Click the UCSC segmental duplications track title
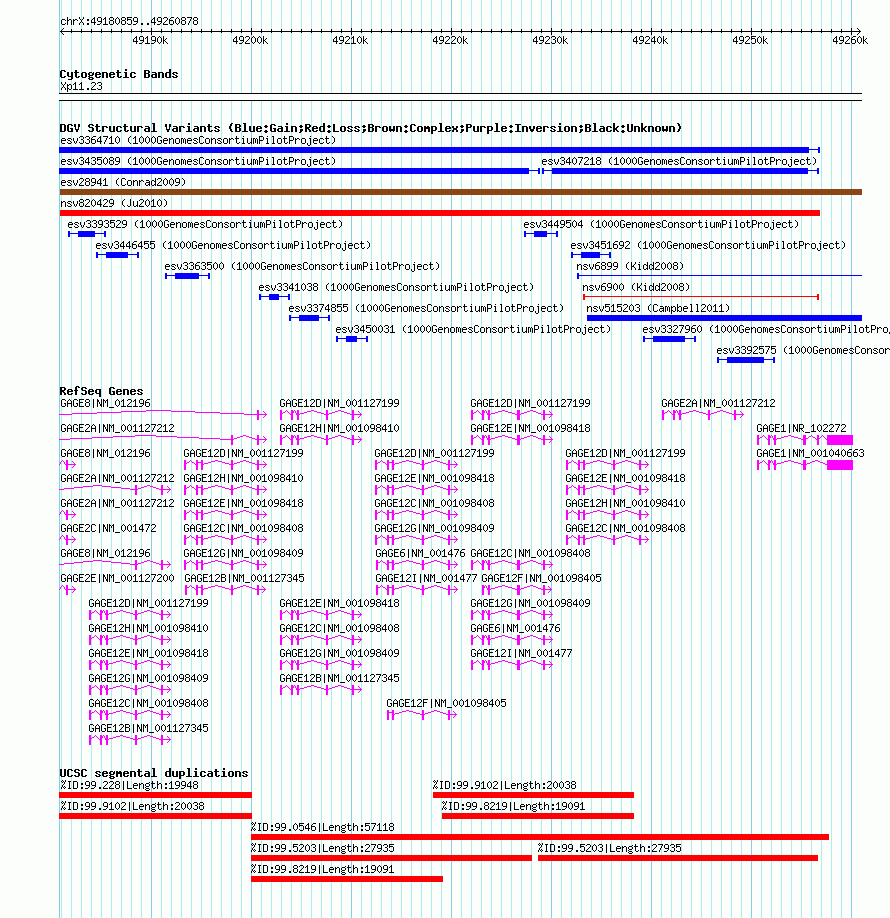 coord(154,773)
